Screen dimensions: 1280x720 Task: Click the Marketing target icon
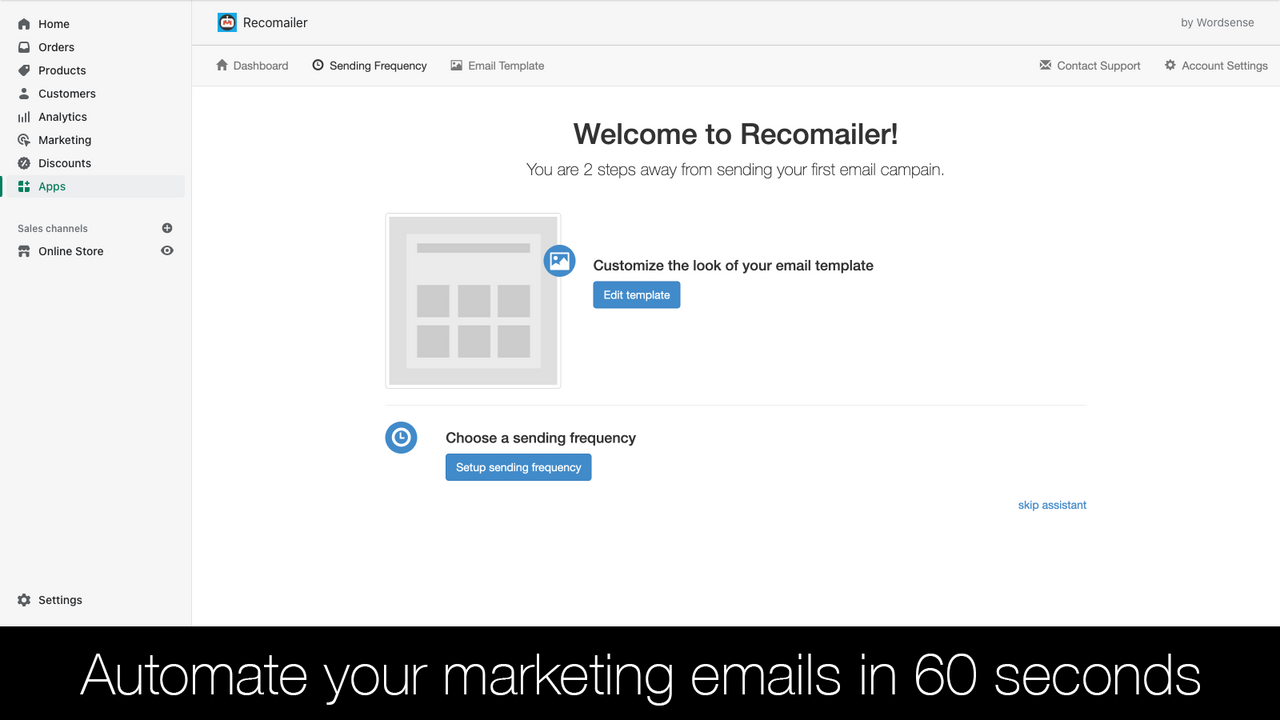pyautogui.click(x=24, y=140)
